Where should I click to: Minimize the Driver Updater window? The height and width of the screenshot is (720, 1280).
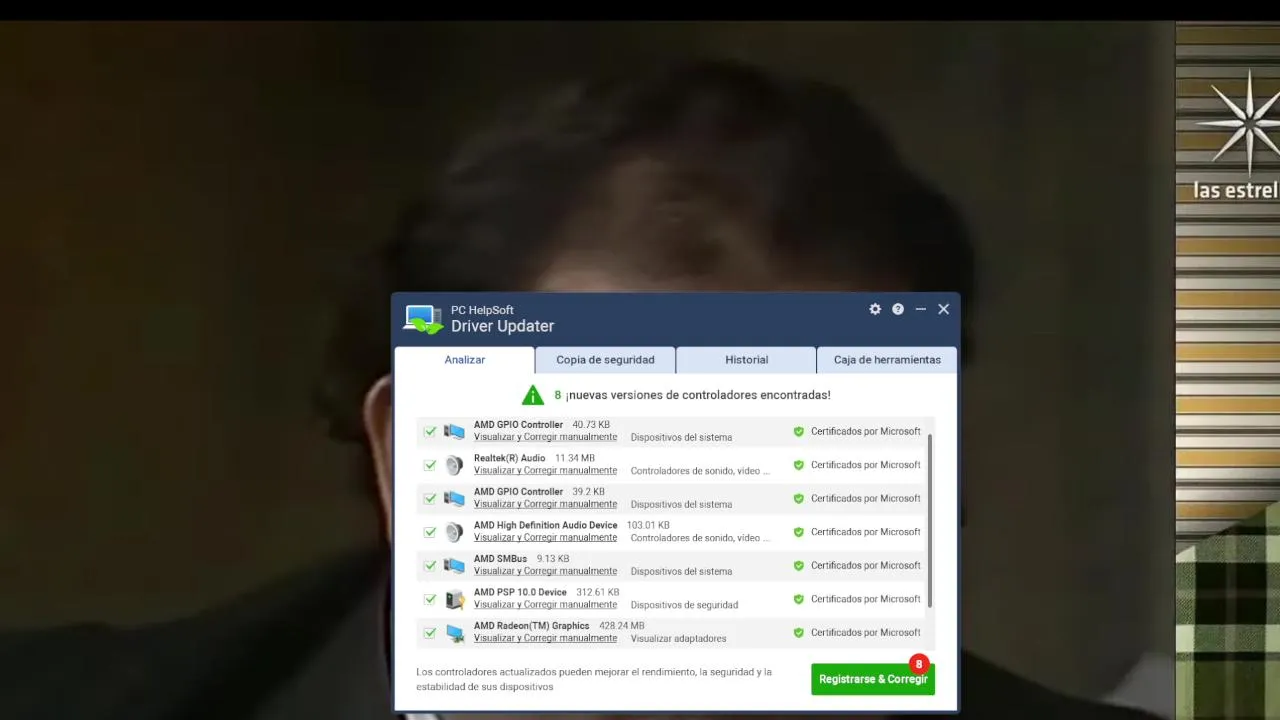pos(921,309)
